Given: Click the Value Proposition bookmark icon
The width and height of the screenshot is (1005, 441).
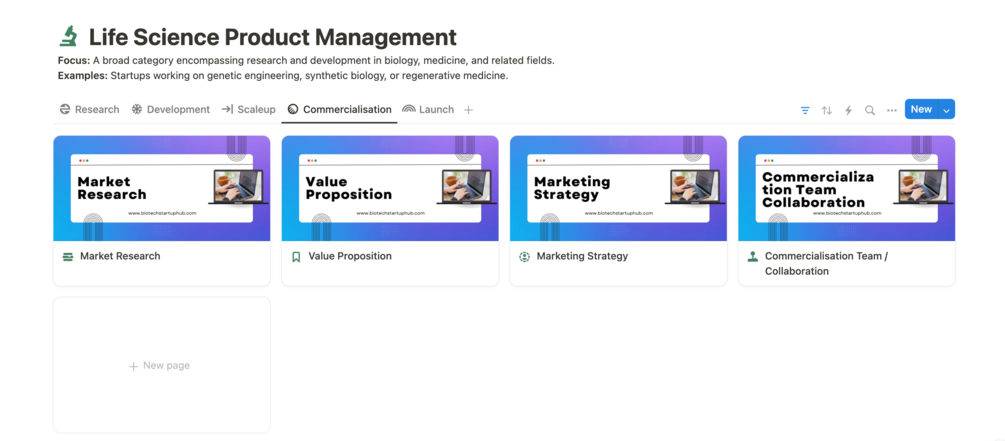Looking at the screenshot, I should point(296,257).
